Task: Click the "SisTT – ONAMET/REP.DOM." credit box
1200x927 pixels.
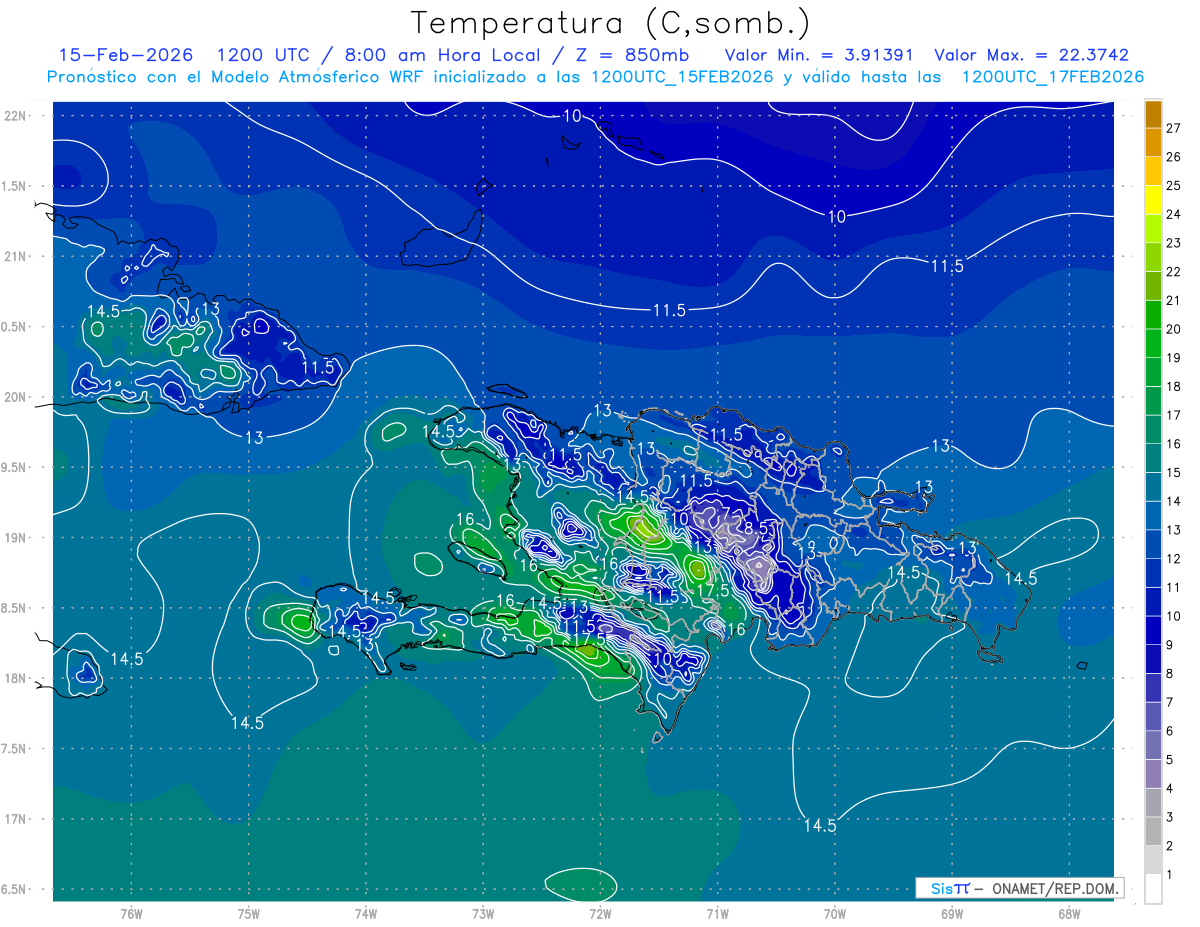Action: 1019,888
